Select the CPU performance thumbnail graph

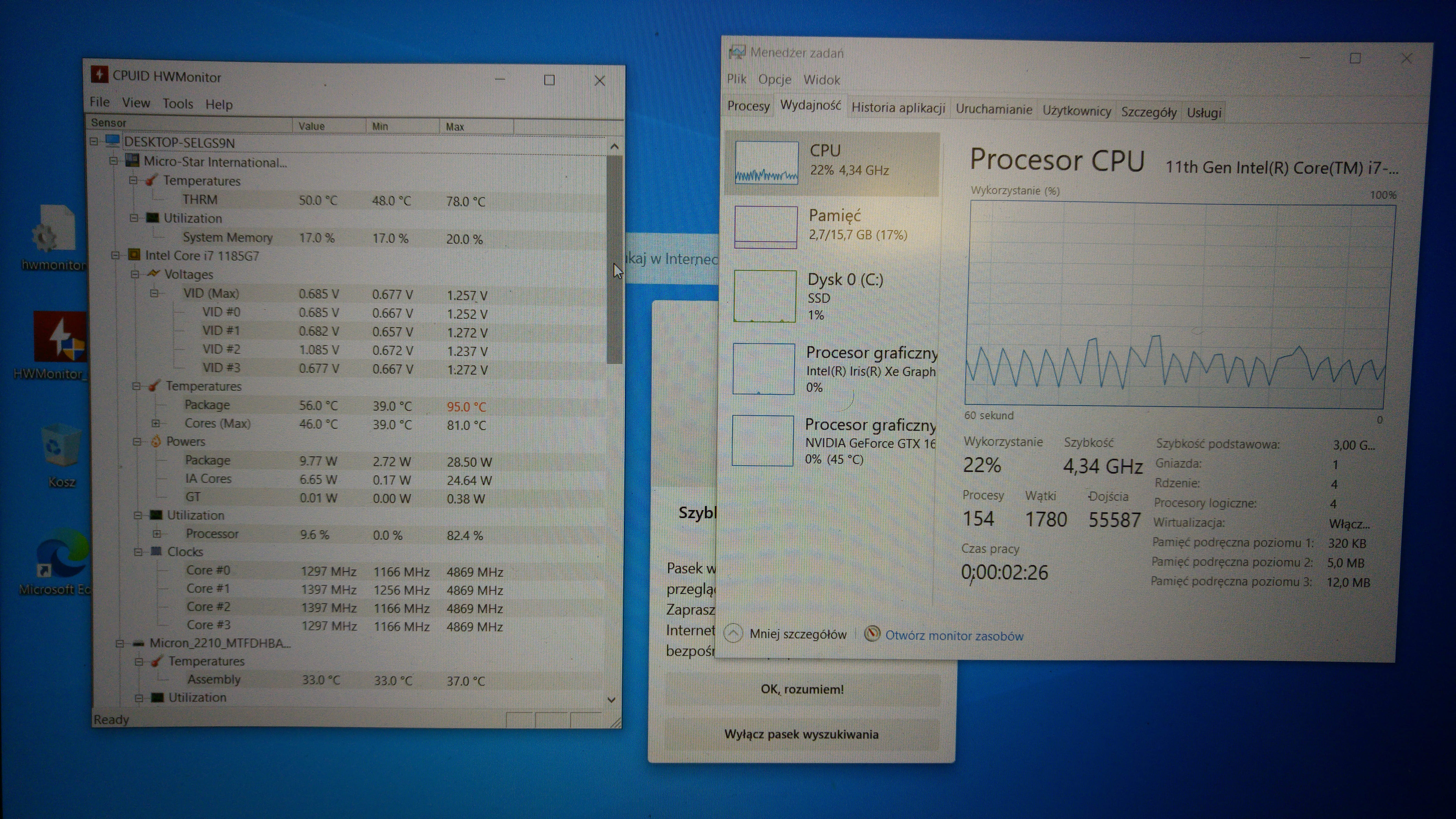coord(766,163)
